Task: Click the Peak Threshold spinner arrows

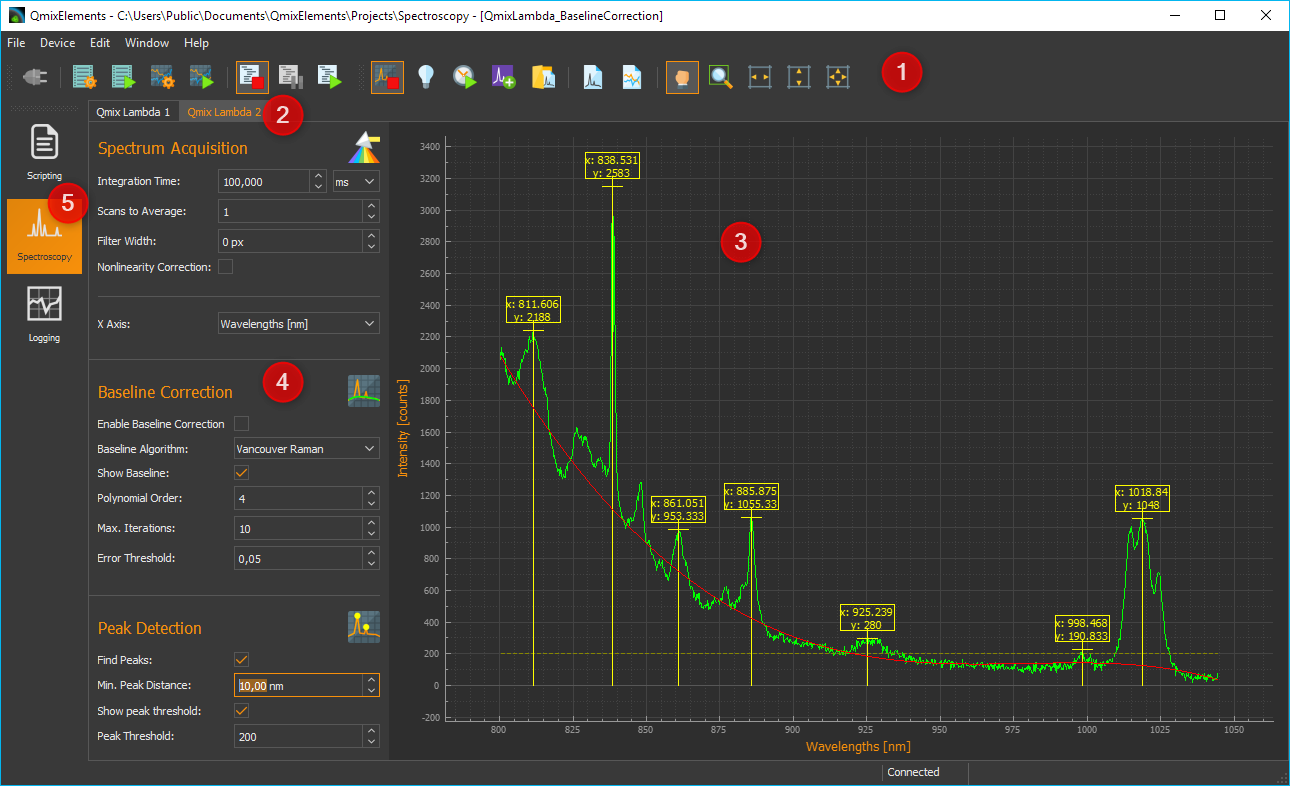Action: 371,736
